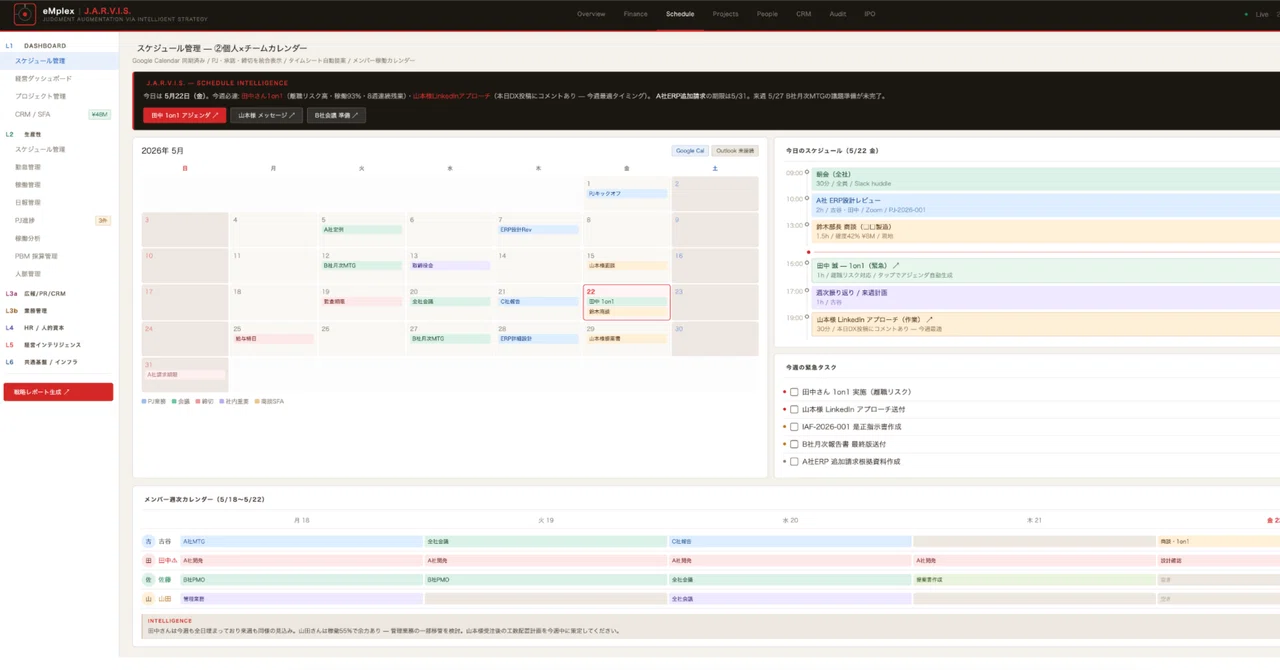Viewport: 1280px width, 670px height.
Task: Open 田中 誠 — 1on1（緊急） schedule entry
Action: 1046,270
